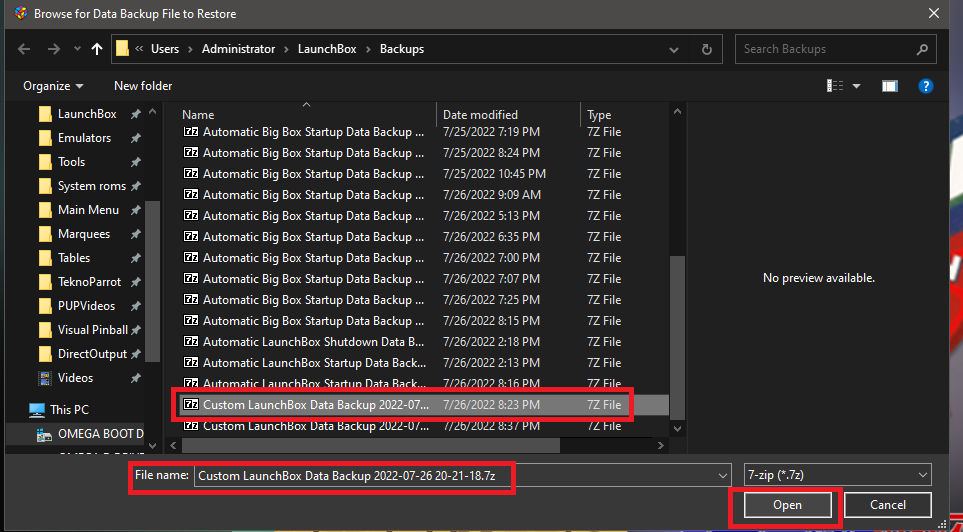Viewport: 963px width, 532px height.
Task: Open the Videos quick access item
Action: pos(75,378)
